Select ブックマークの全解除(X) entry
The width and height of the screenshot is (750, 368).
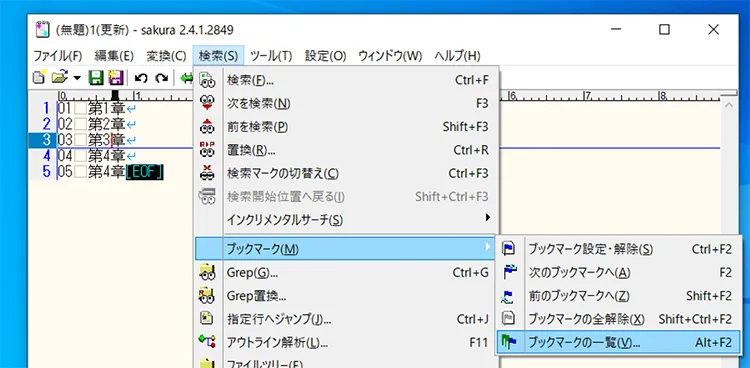(619, 319)
